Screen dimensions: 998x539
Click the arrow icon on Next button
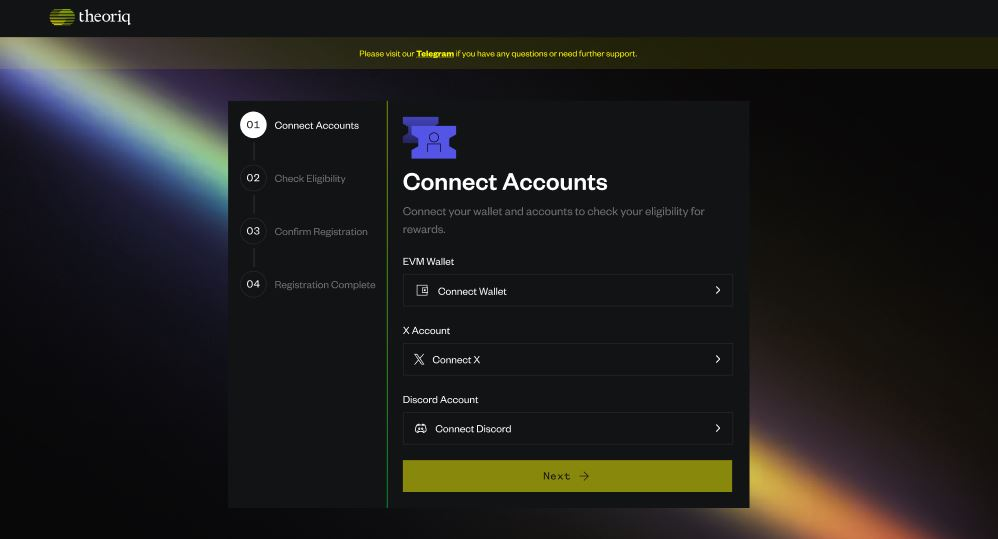[x=585, y=476]
